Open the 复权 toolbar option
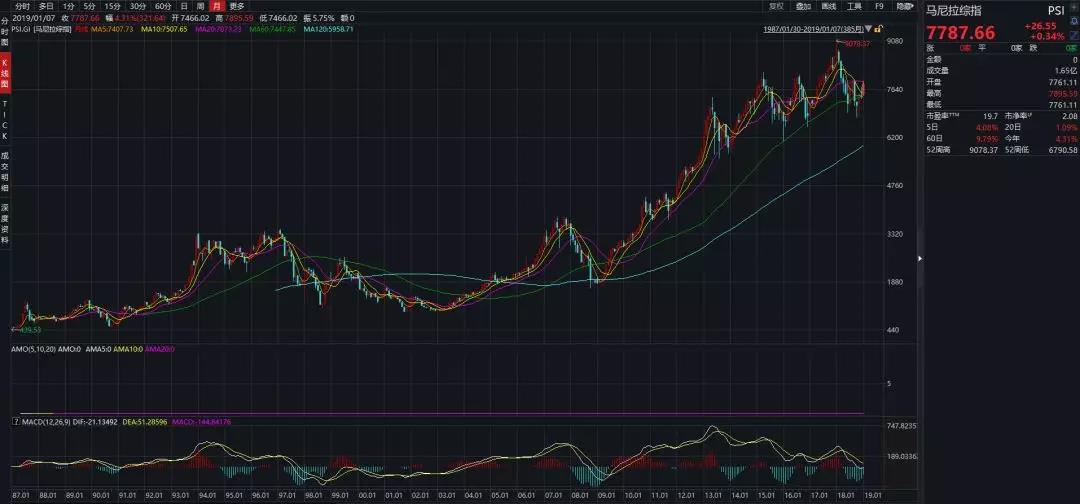1080x504 pixels. click(776, 6)
